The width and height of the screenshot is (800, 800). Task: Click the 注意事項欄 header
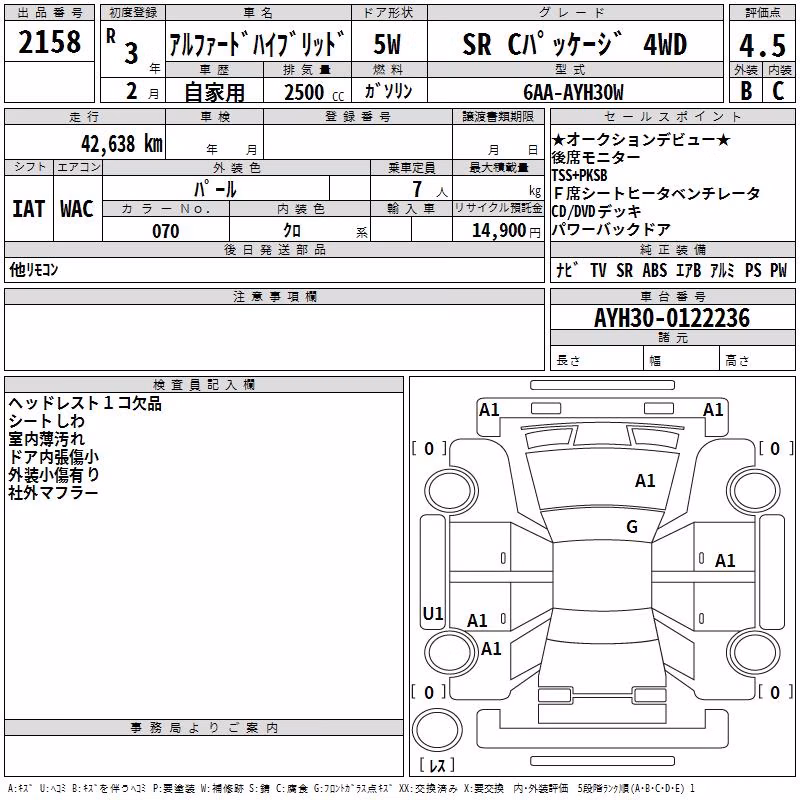274,296
